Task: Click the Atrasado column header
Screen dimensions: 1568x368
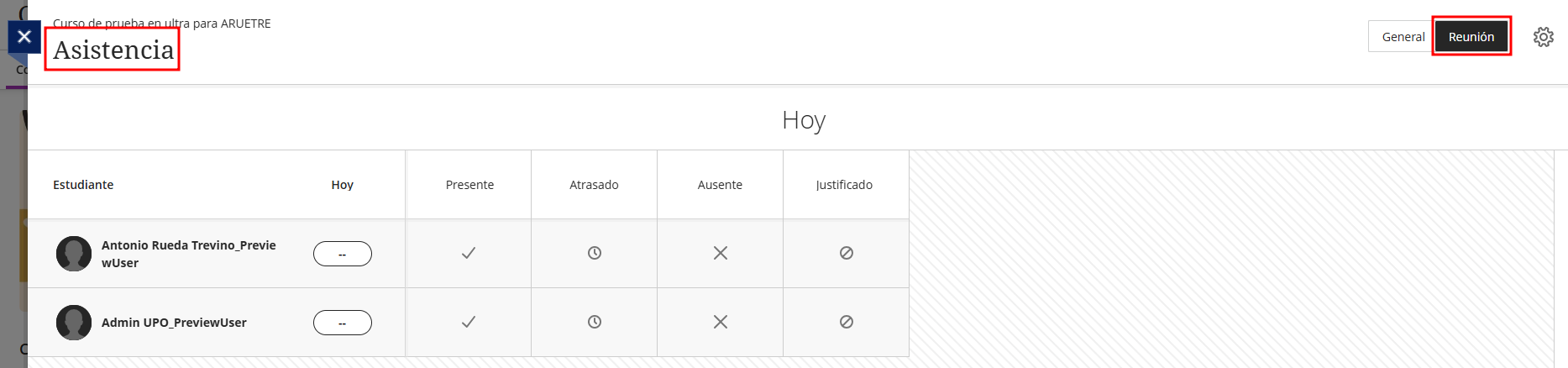Action: (x=594, y=185)
